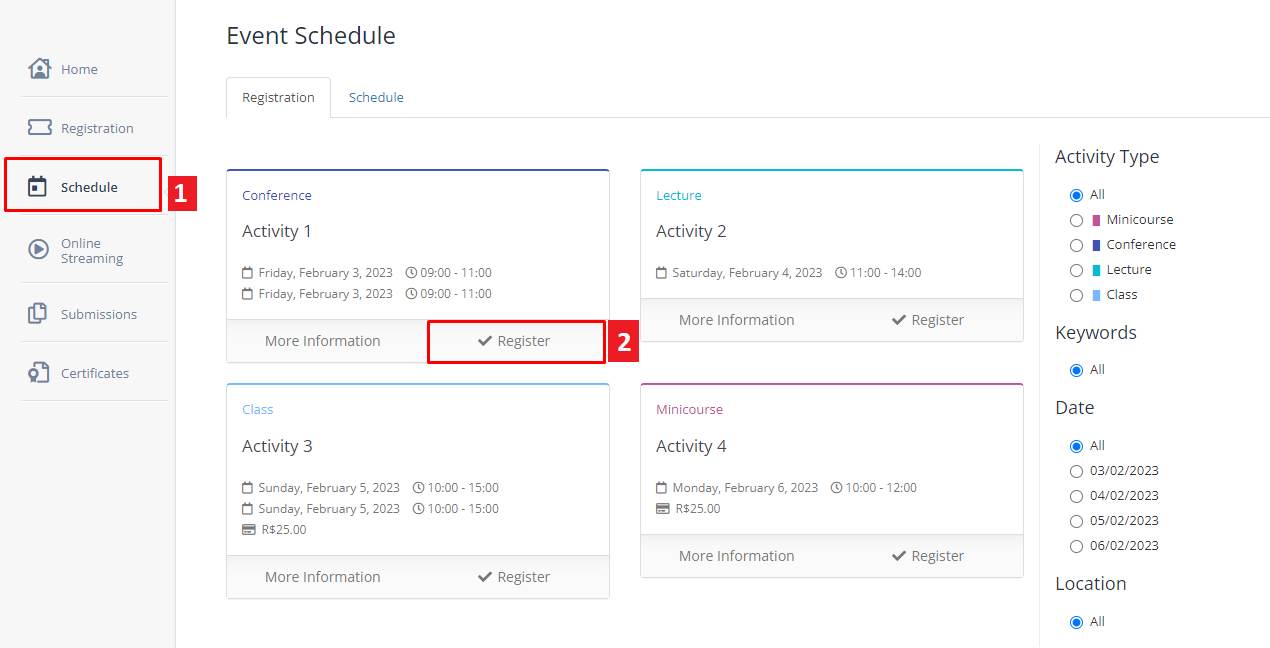Click the Submissions documents icon
Screen dimensions: 1270x648
point(38,314)
